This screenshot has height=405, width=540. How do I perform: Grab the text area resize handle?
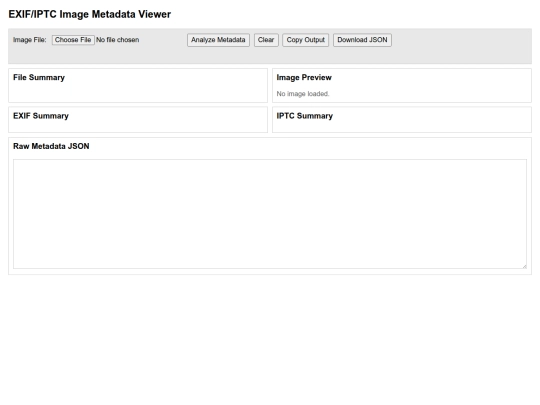[x=524, y=266]
